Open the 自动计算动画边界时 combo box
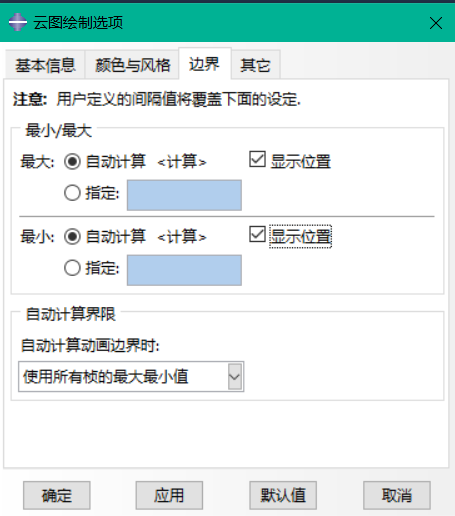The width and height of the screenshot is (455, 516). pos(131,377)
